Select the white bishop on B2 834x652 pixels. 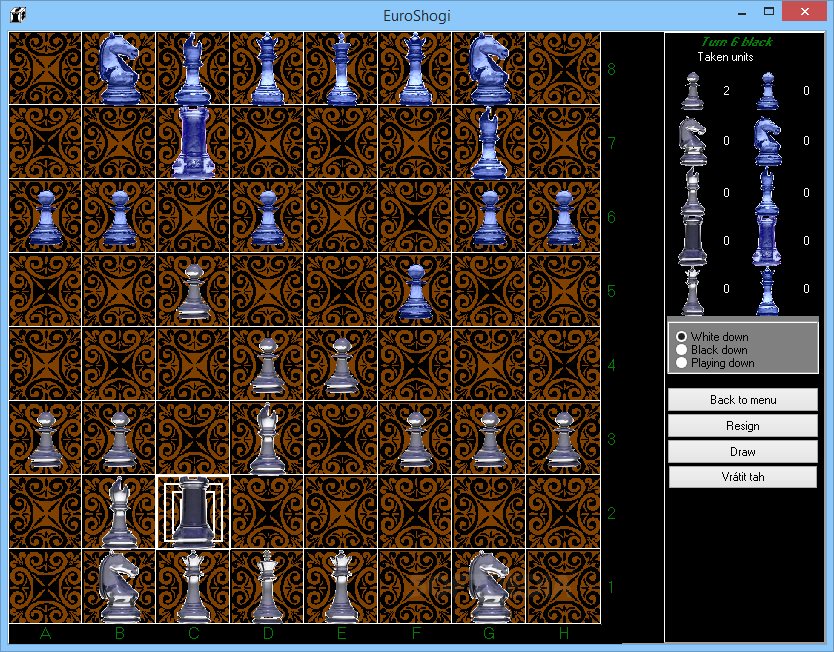(119, 512)
